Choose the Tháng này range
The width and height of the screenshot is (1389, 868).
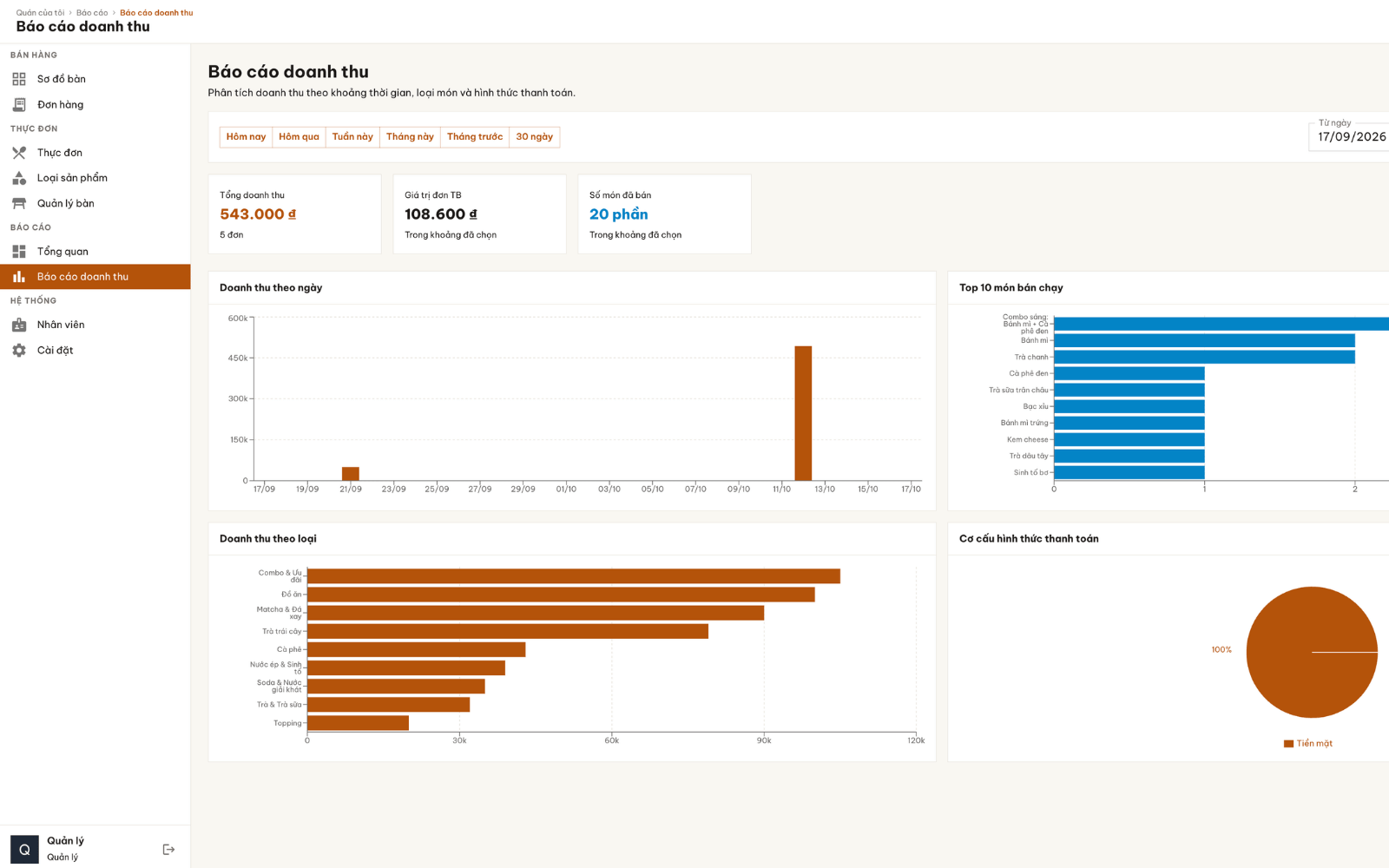410,137
